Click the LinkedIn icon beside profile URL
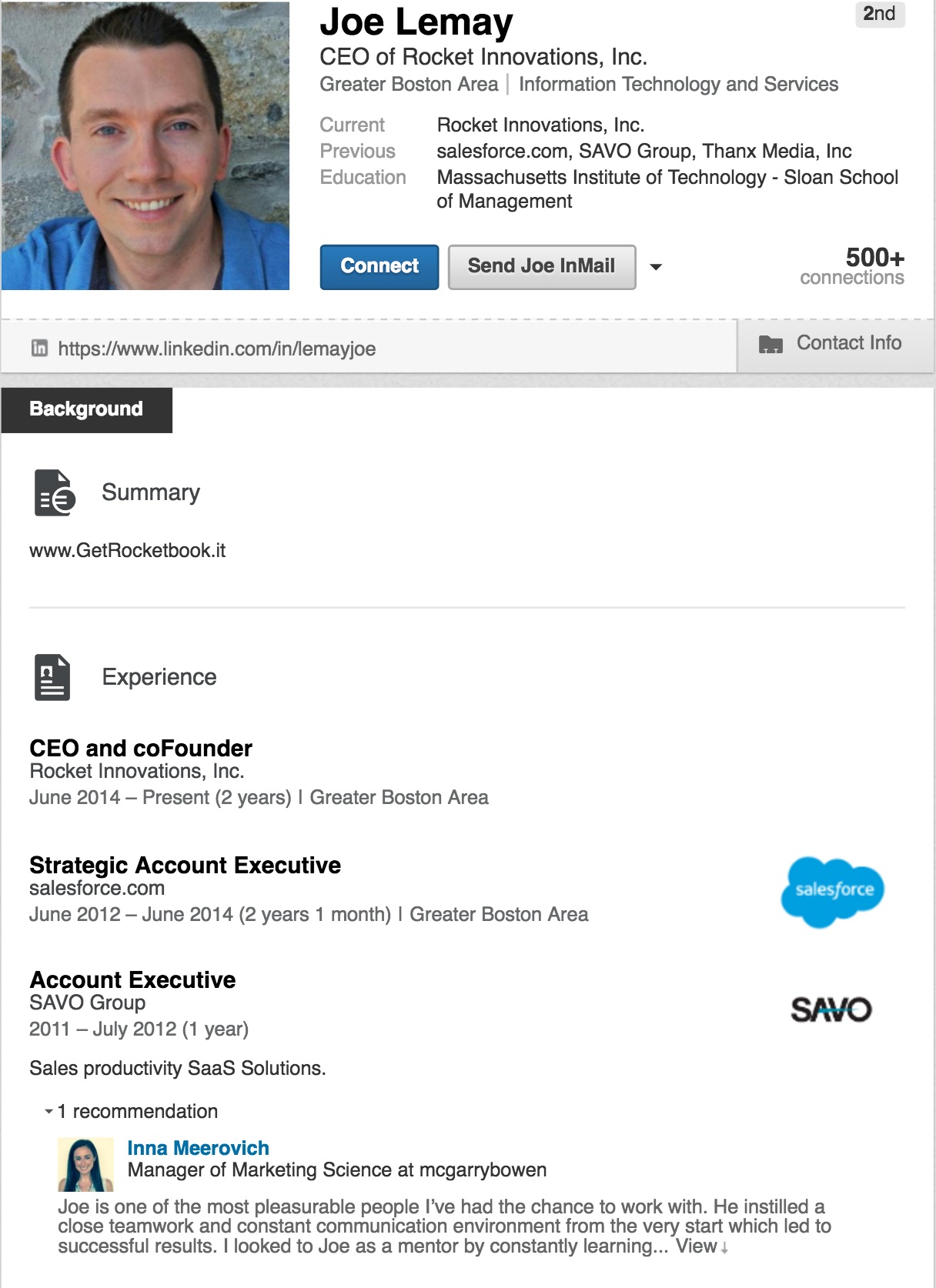Viewport: 936px width, 1288px height. coord(39,349)
